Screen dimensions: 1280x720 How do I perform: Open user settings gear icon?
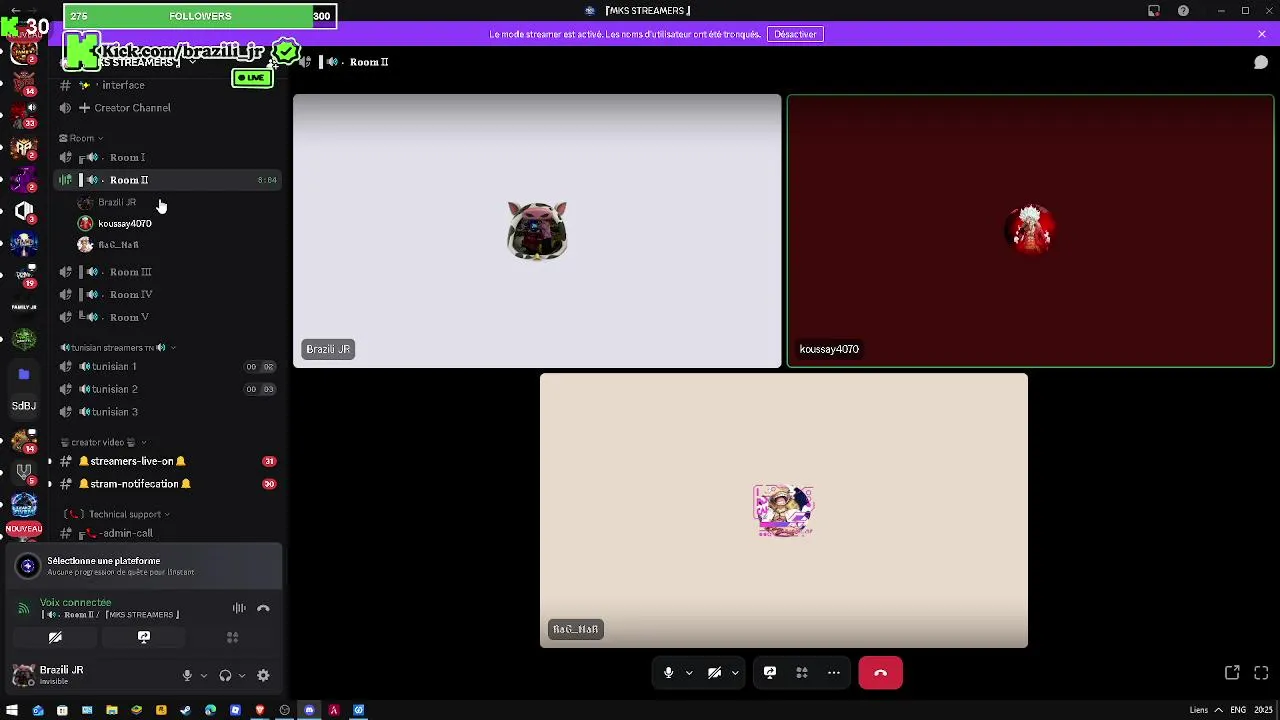[263, 676]
